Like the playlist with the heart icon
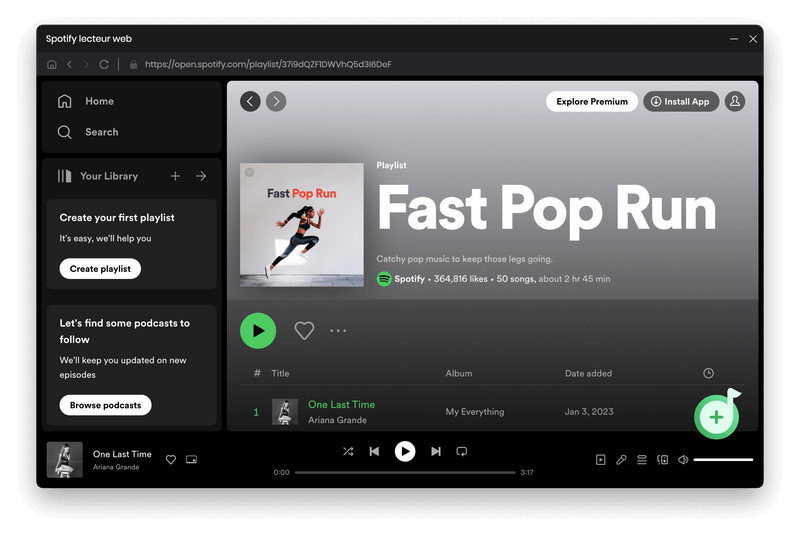The width and height of the screenshot is (800, 536). 304,330
